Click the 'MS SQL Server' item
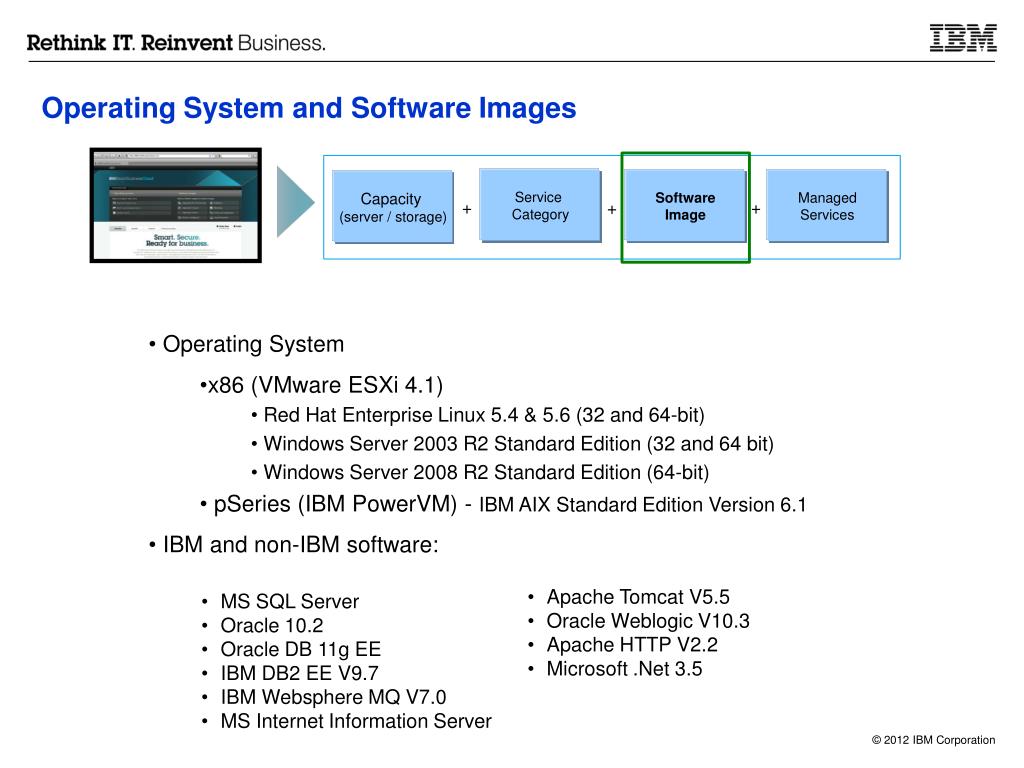Viewport: 1024px width, 768px height. coord(289,601)
